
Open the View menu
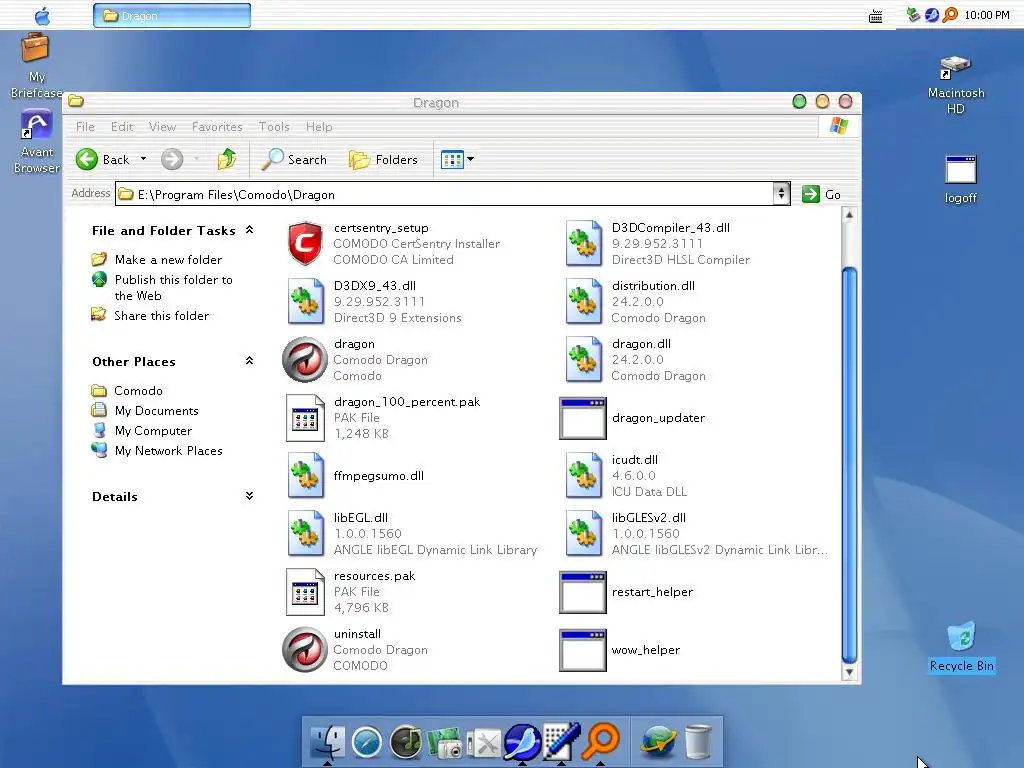(x=162, y=127)
